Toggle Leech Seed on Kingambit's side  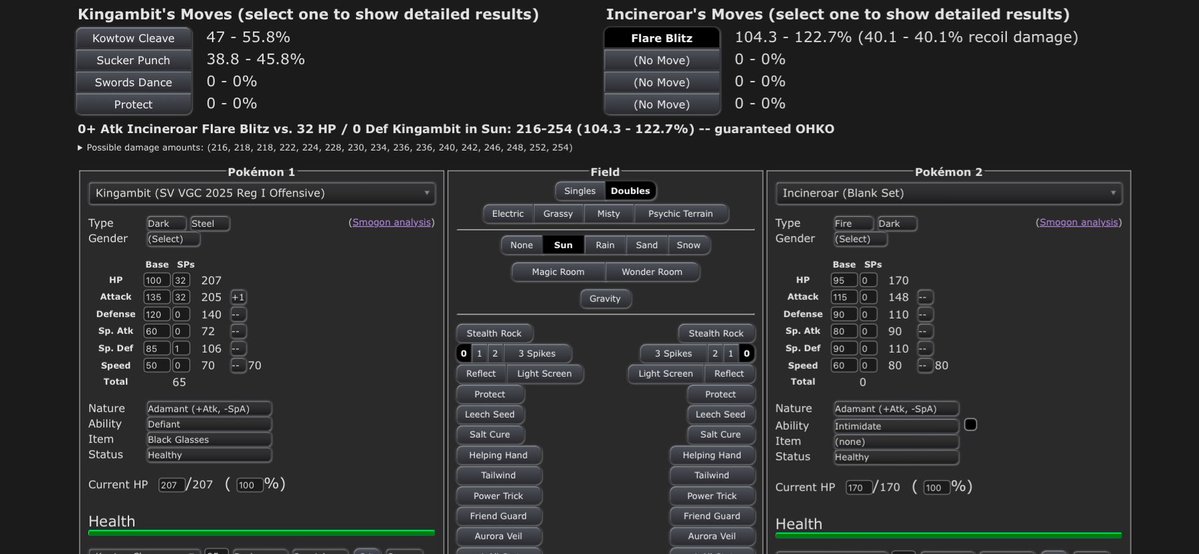(x=490, y=415)
